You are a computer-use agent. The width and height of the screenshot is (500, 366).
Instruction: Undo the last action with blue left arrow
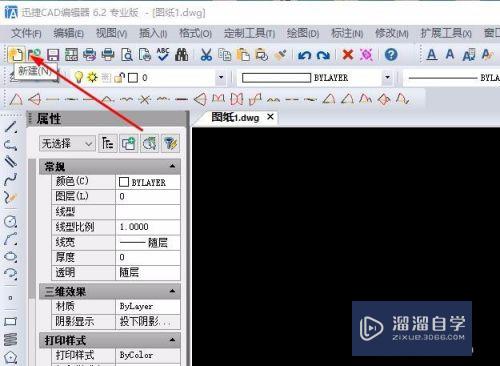coord(305,55)
